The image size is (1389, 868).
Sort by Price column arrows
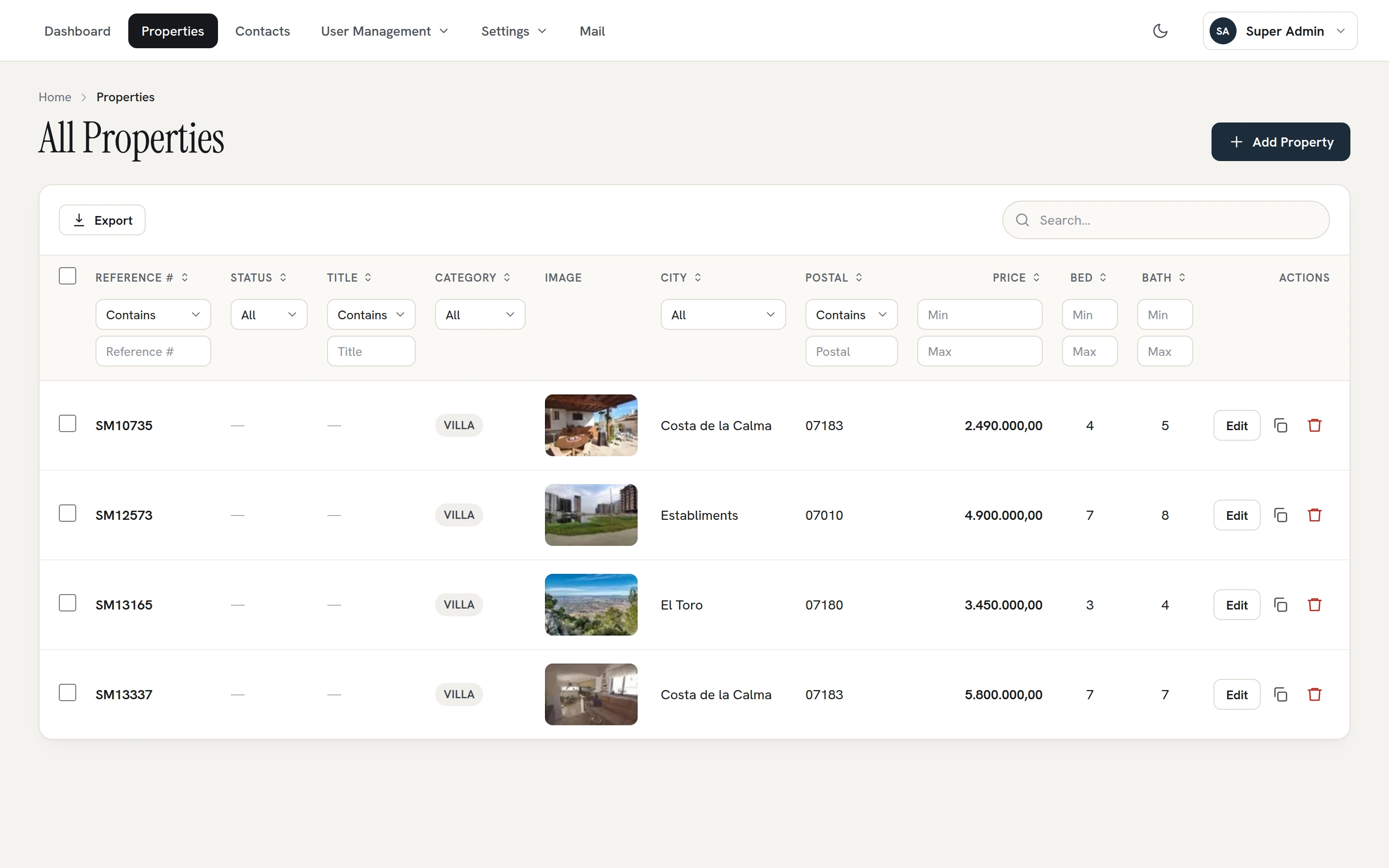coord(1036,277)
